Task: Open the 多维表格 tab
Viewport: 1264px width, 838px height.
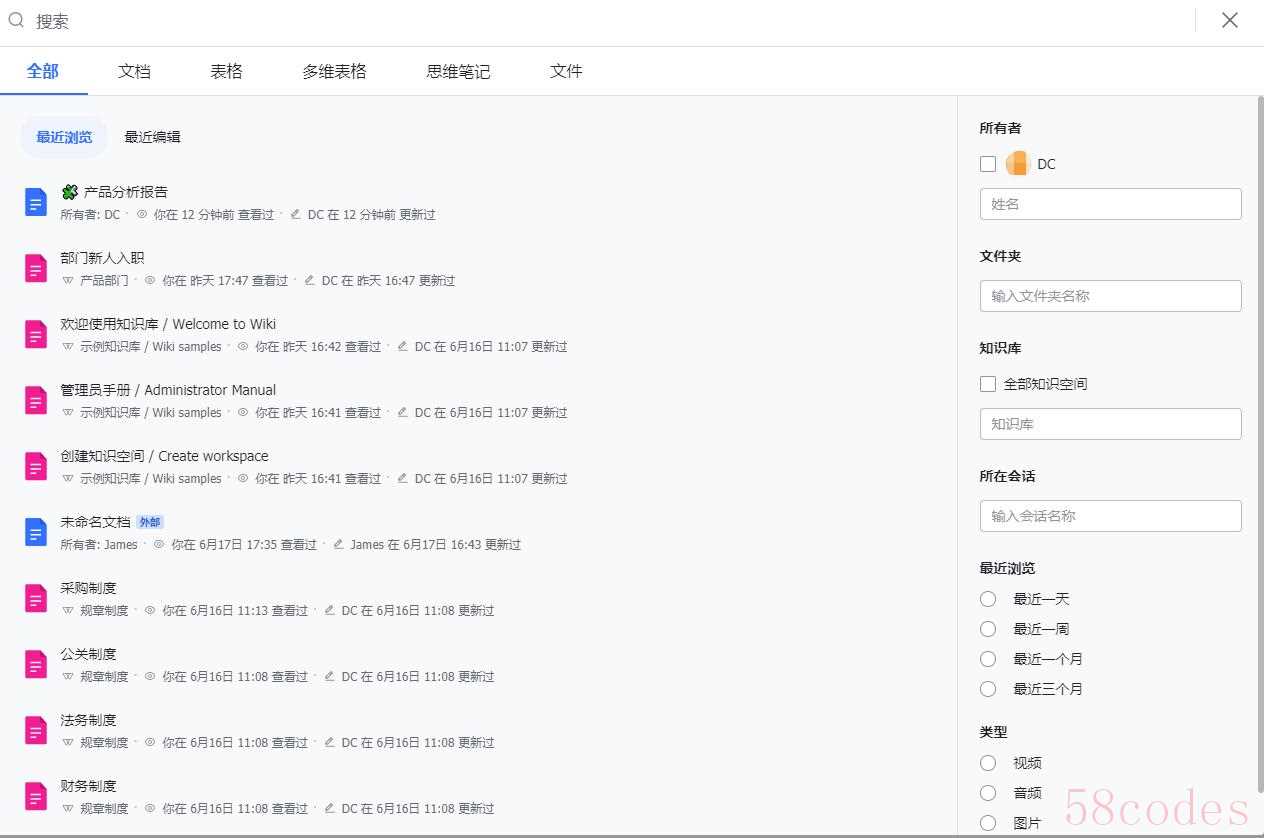Action: coord(334,71)
